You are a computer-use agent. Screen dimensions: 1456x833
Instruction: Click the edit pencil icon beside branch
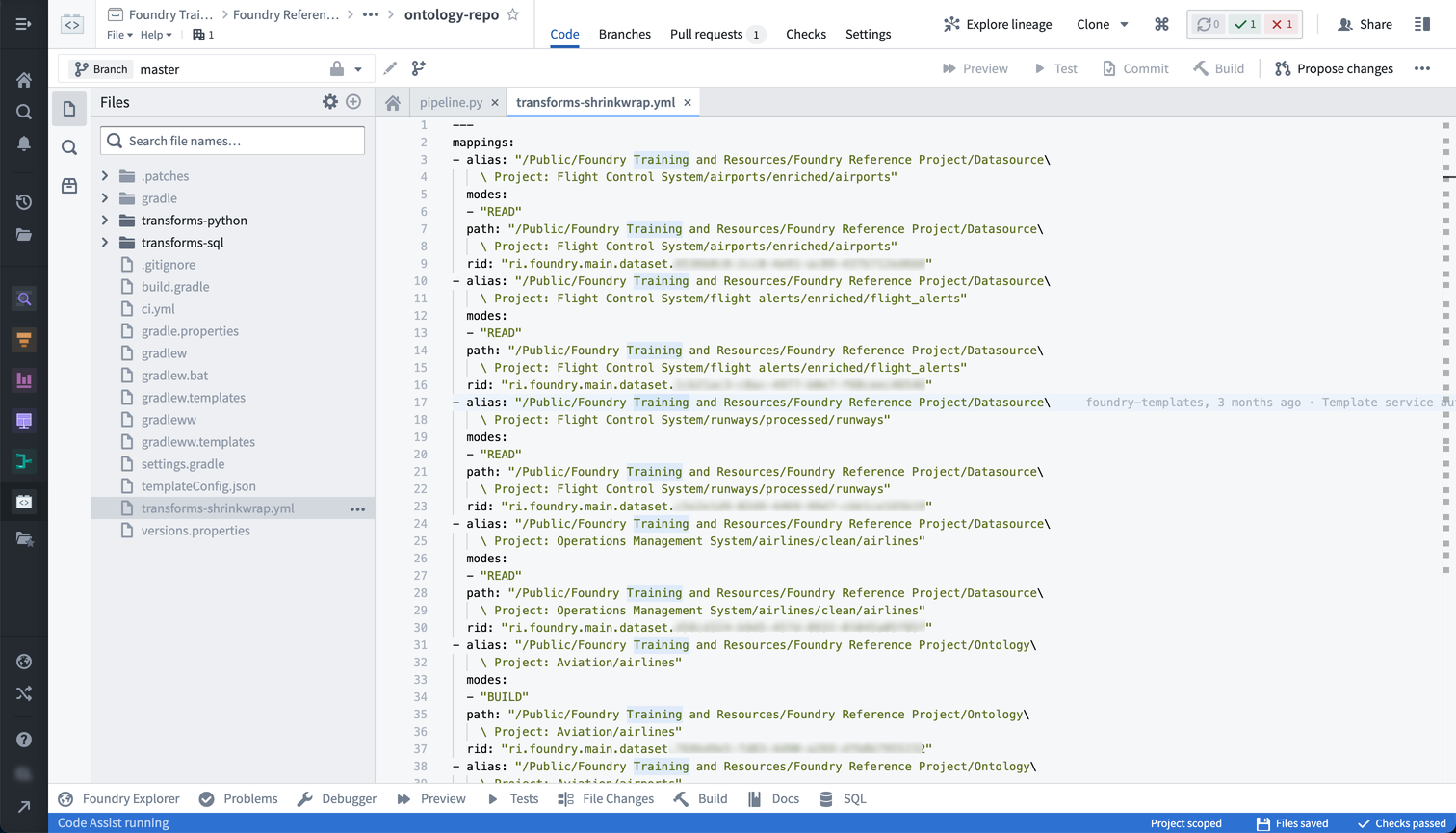pos(390,68)
